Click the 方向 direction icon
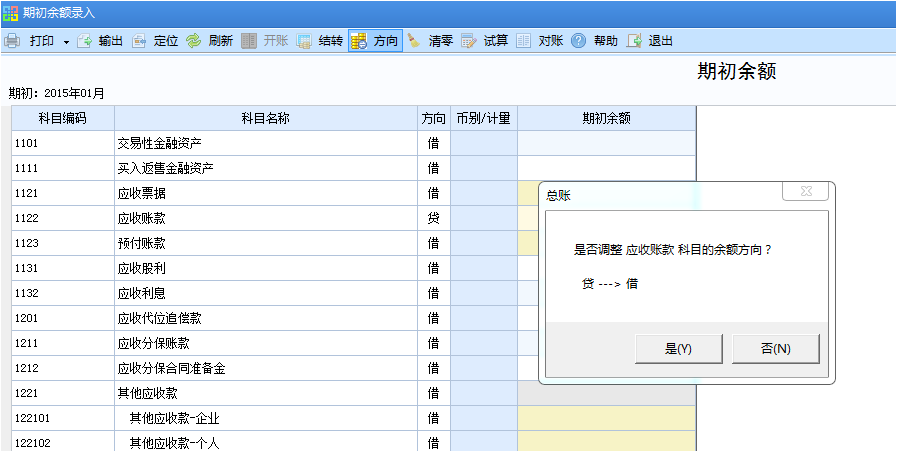 359,41
